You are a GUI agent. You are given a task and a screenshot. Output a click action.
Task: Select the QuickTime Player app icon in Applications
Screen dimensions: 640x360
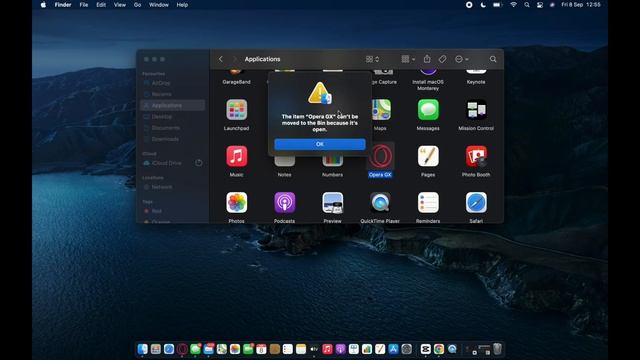click(380, 203)
